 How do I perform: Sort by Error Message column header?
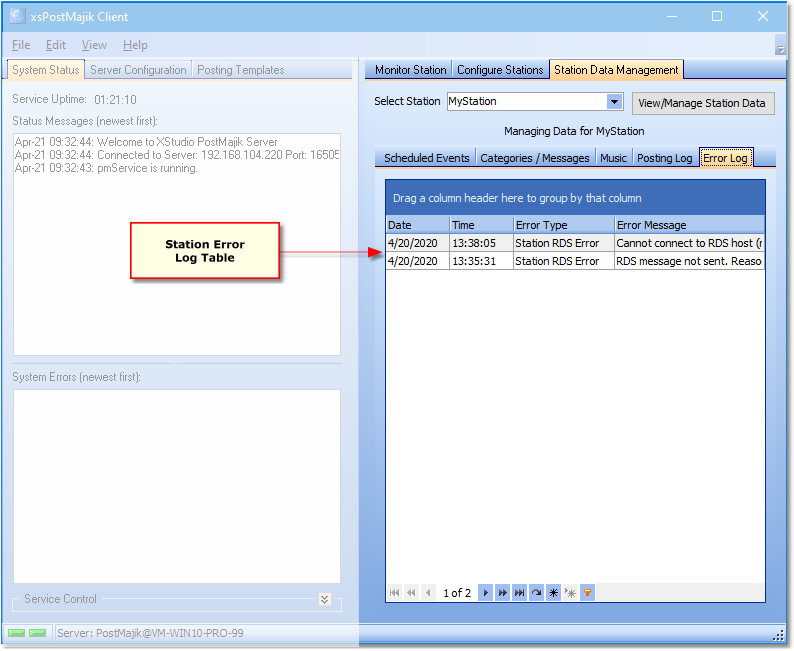[689, 225]
